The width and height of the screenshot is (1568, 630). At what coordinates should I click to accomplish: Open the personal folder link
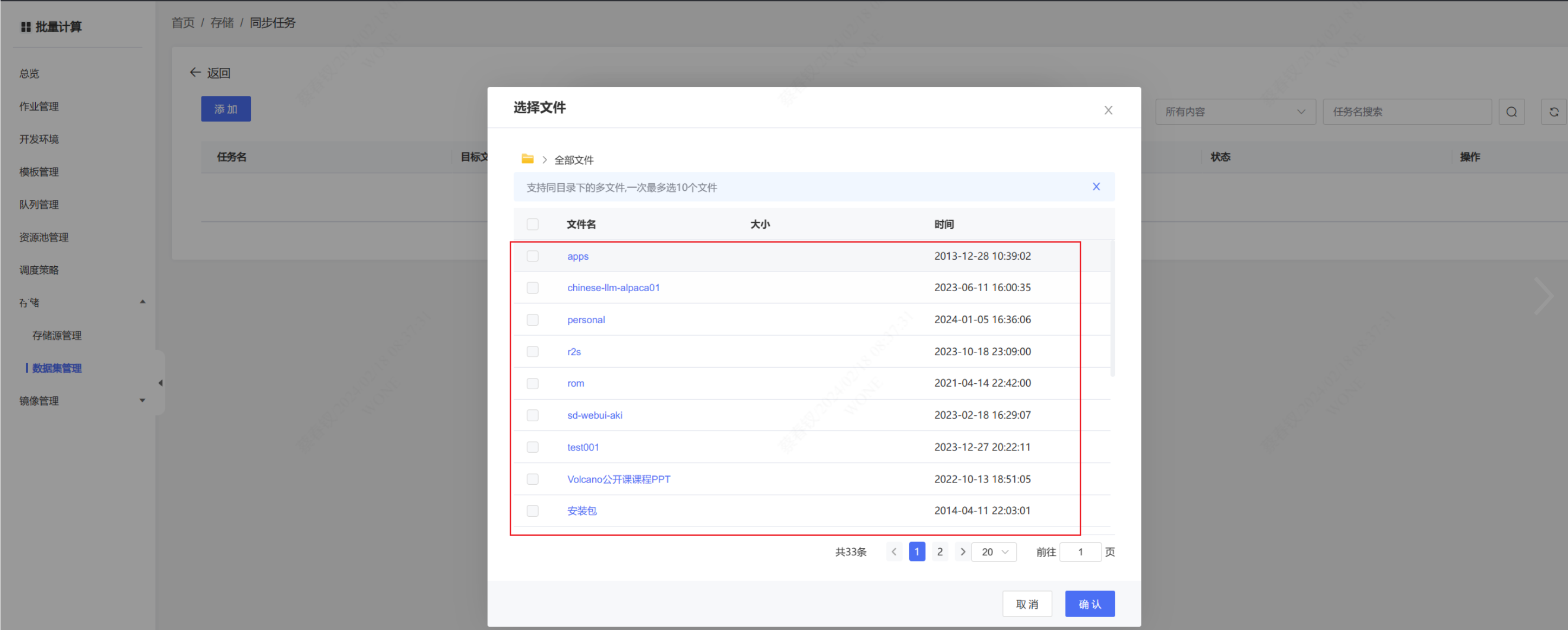coord(586,320)
